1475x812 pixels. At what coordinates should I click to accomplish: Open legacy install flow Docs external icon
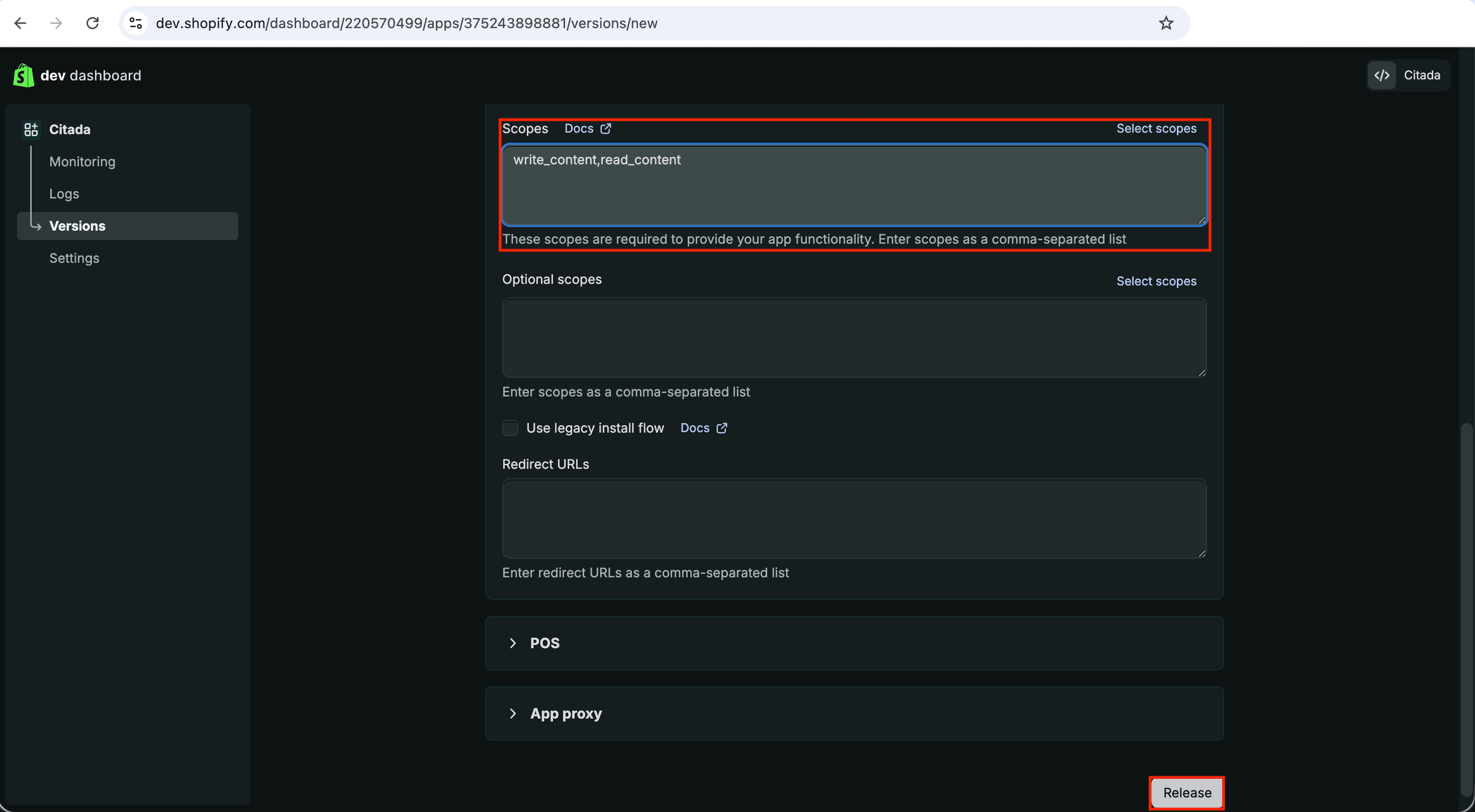(x=721, y=428)
